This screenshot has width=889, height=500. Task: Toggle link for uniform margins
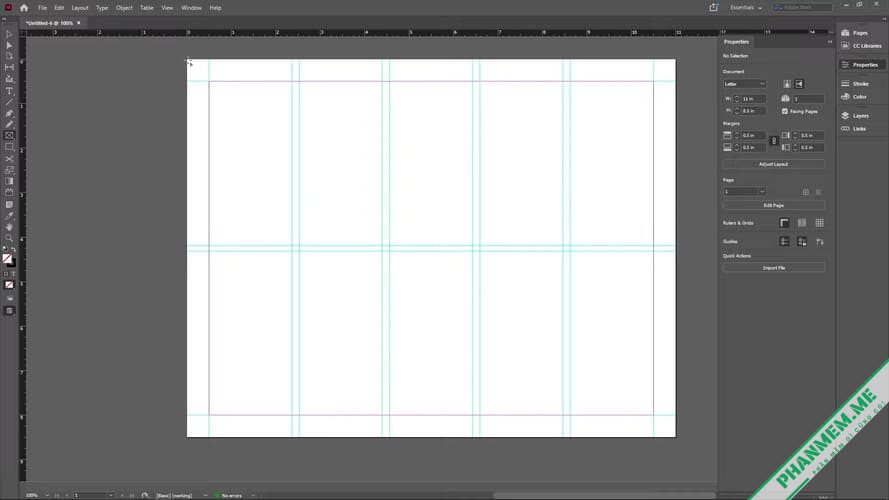tap(774, 141)
